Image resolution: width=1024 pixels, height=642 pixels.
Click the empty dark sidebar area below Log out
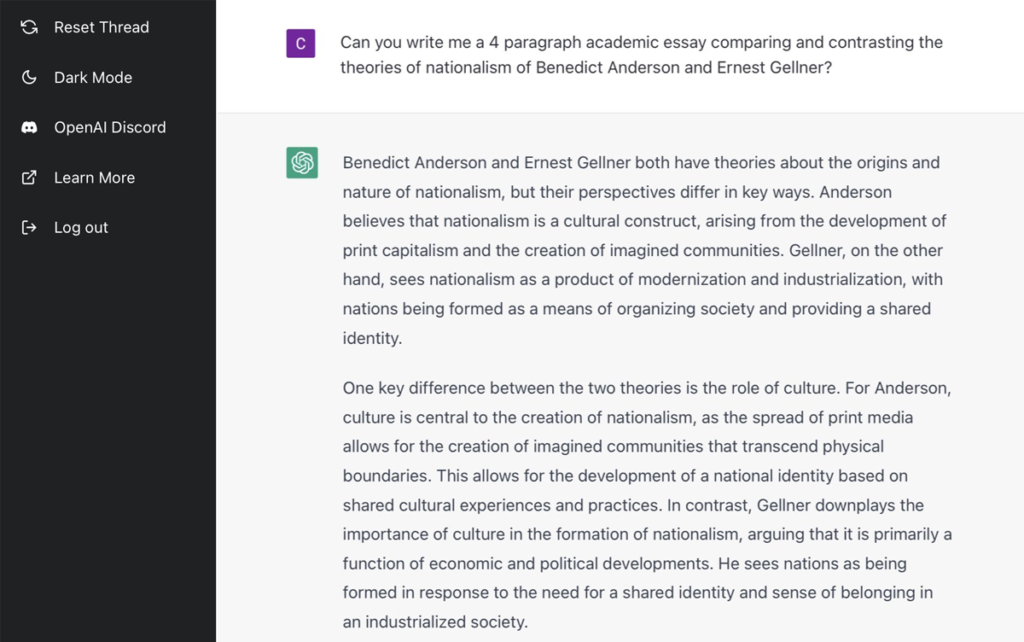coord(108,438)
